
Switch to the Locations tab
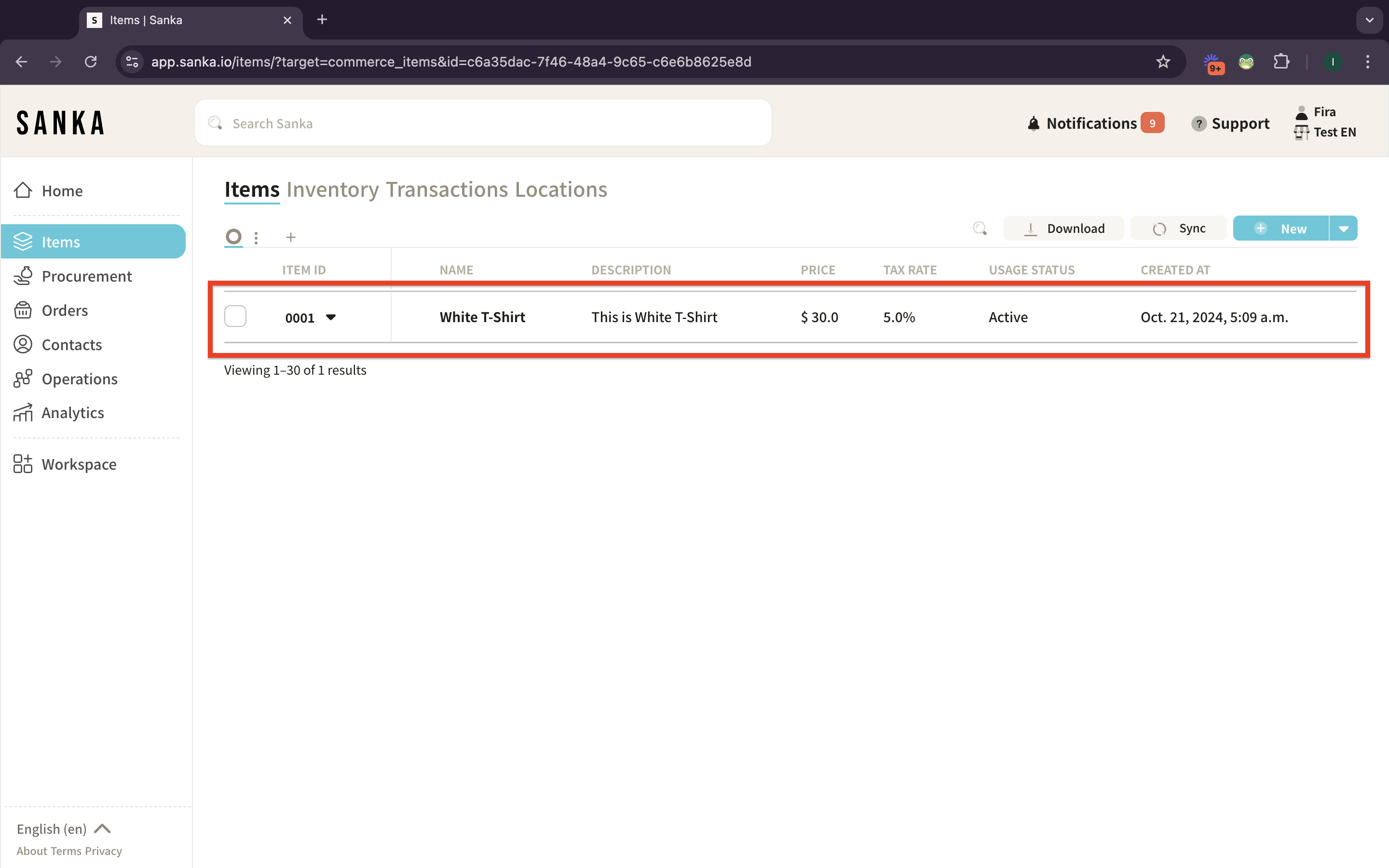point(561,190)
